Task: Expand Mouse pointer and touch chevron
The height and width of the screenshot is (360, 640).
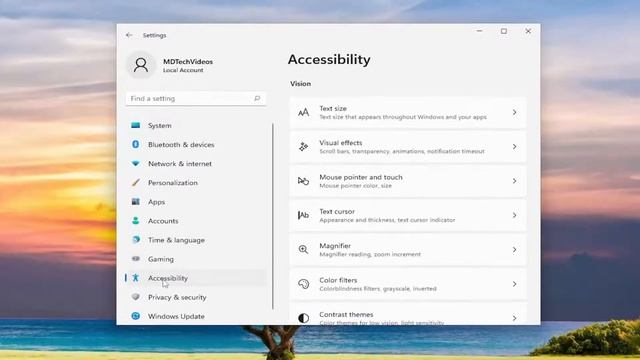Action: coord(514,181)
